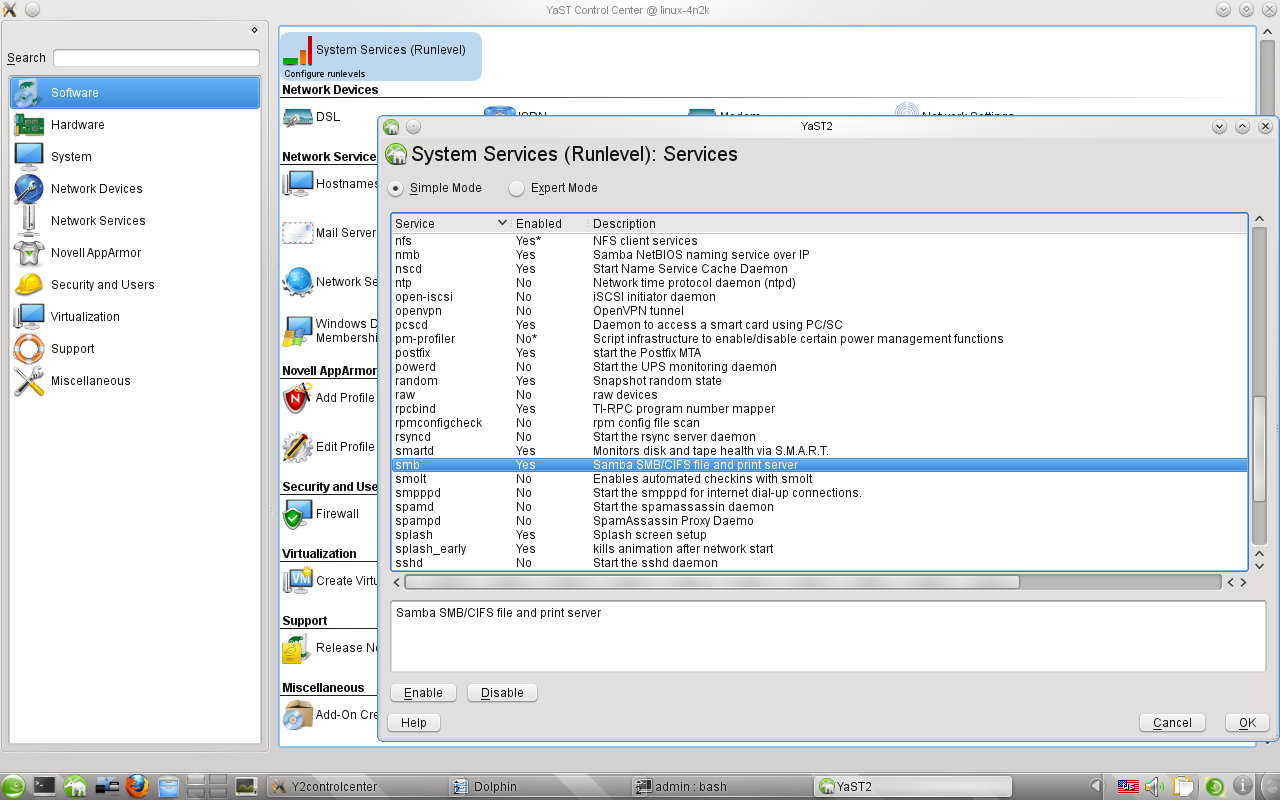This screenshot has height=800, width=1280.
Task: Select the pcscd service row
Action: 820,325
